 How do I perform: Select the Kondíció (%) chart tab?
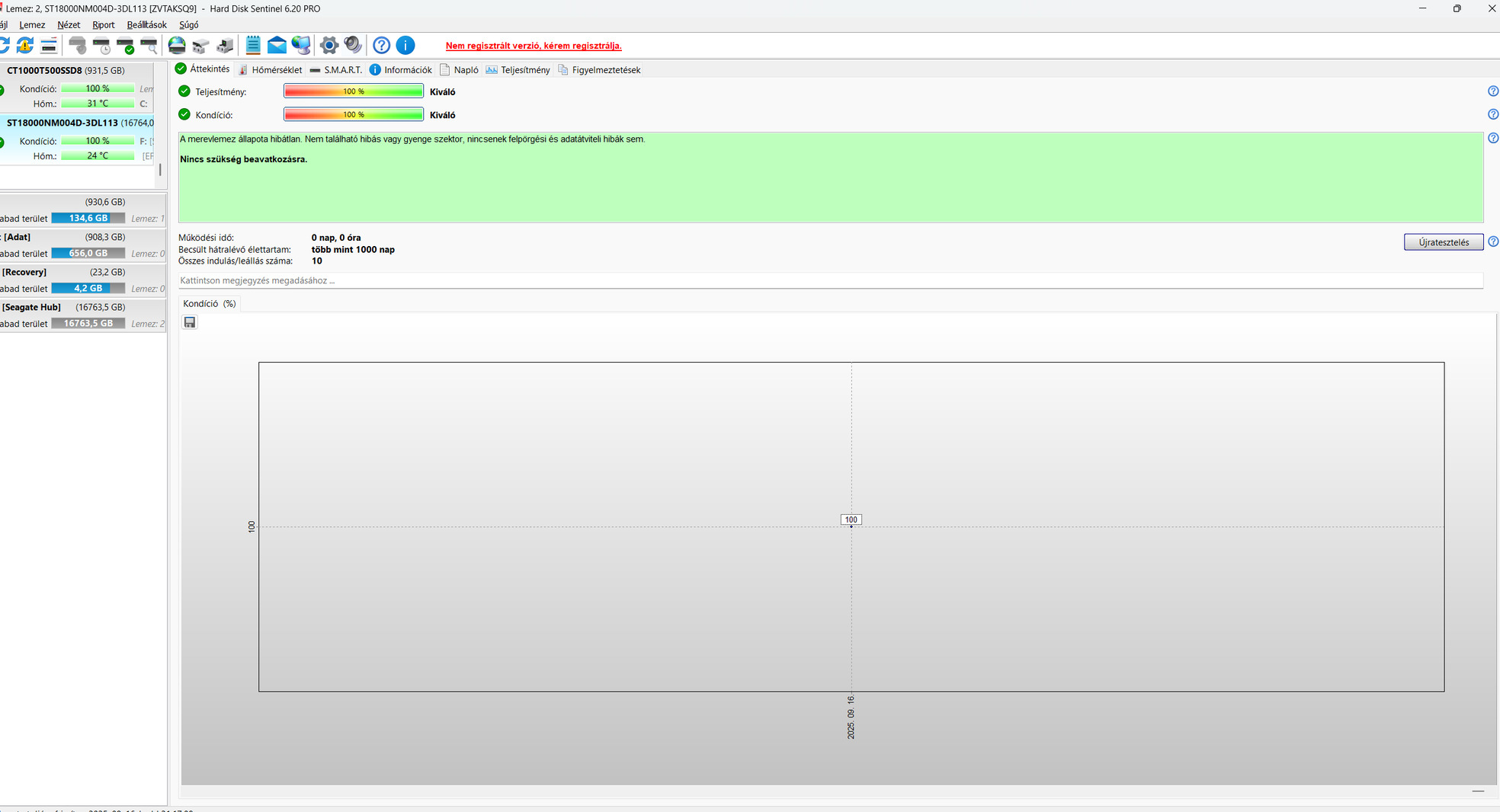point(210,303)
